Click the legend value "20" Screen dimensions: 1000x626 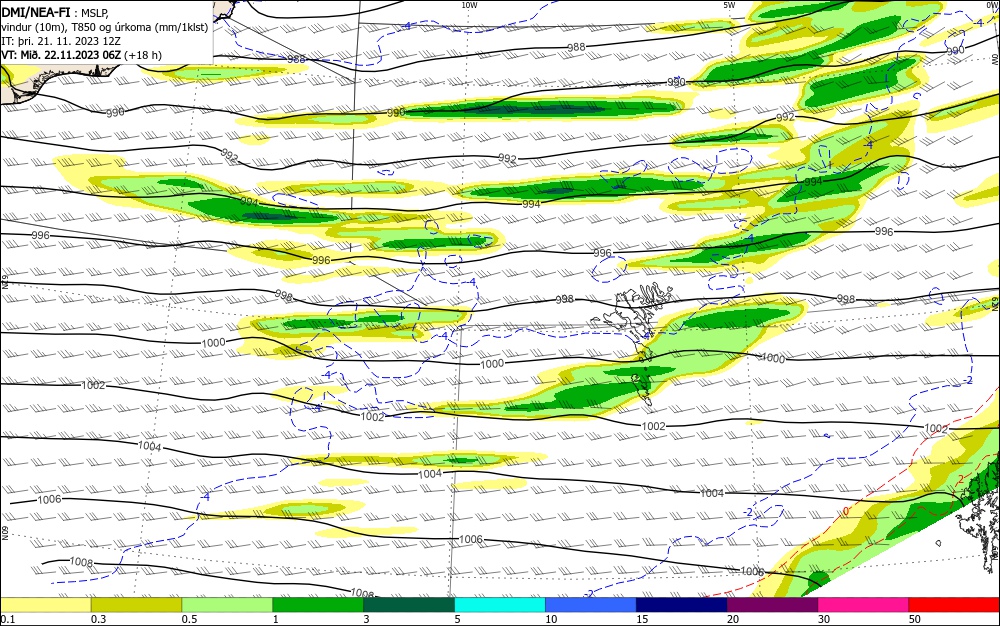tap(733, 619)
